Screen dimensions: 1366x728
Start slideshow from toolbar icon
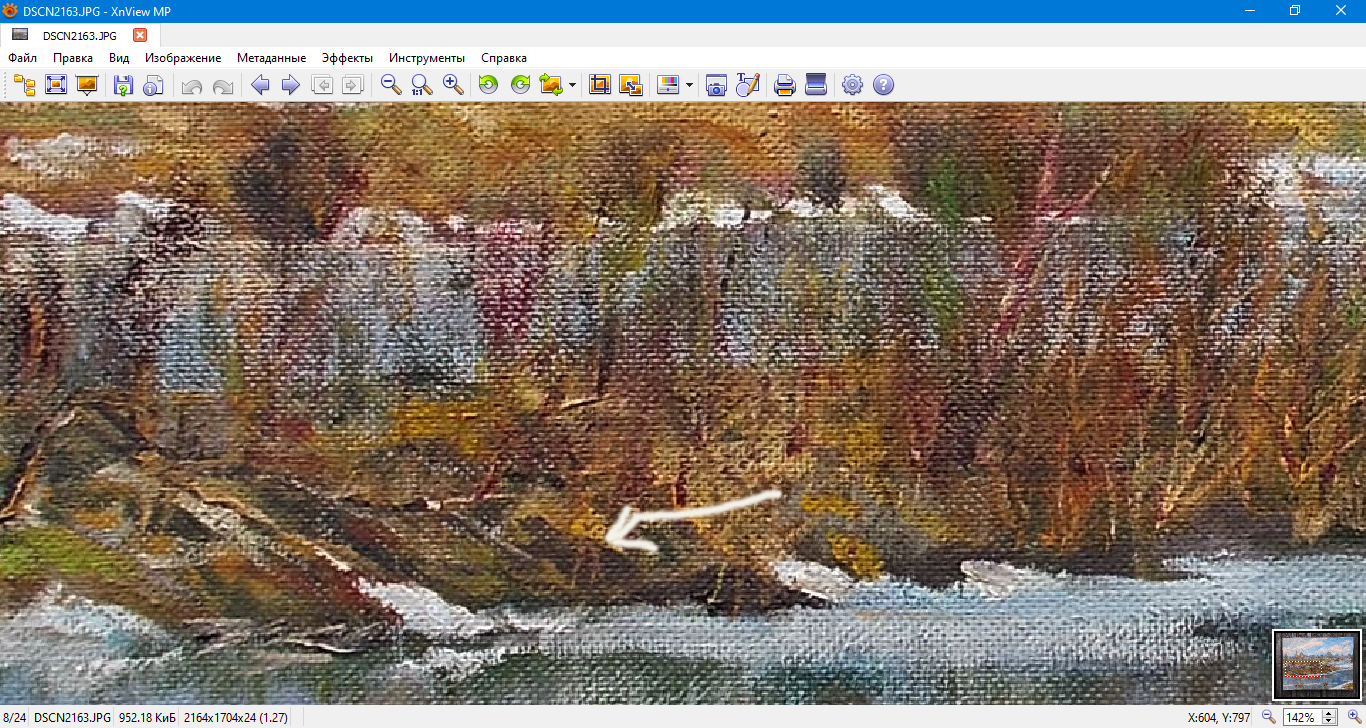(x=87, y=85)
